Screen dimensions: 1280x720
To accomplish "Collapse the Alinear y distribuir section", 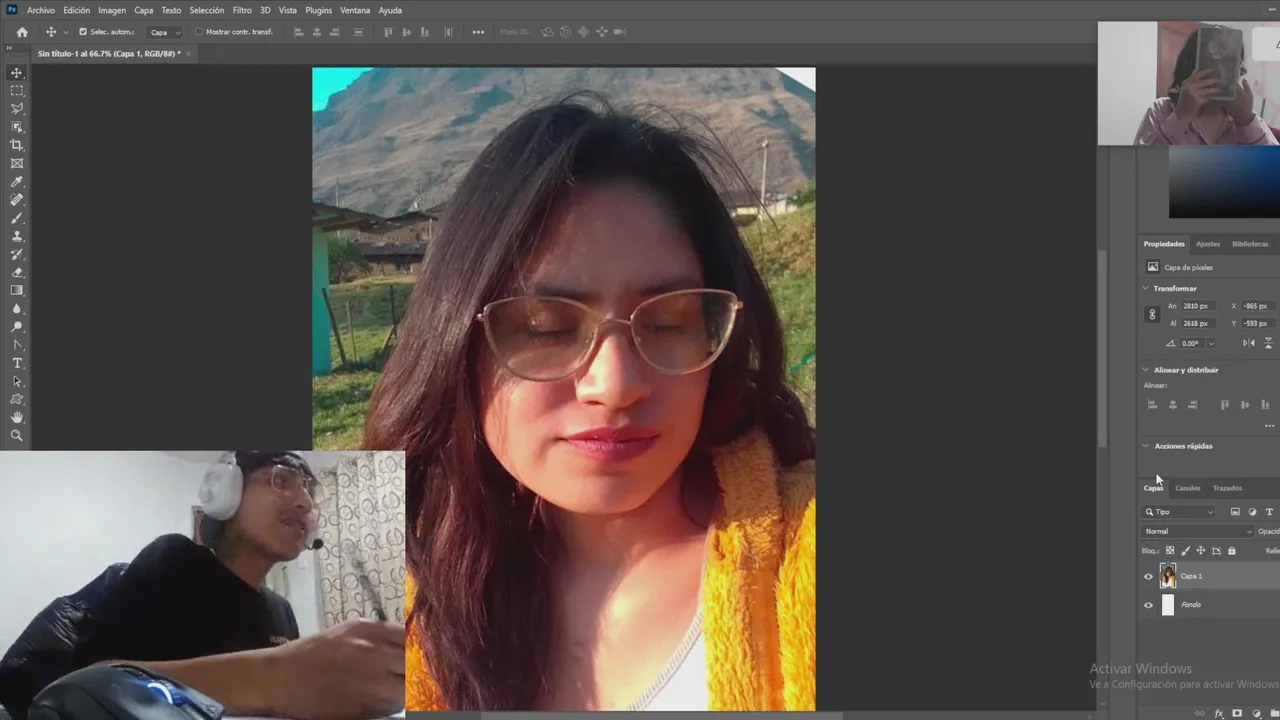I will point(1146,370).
